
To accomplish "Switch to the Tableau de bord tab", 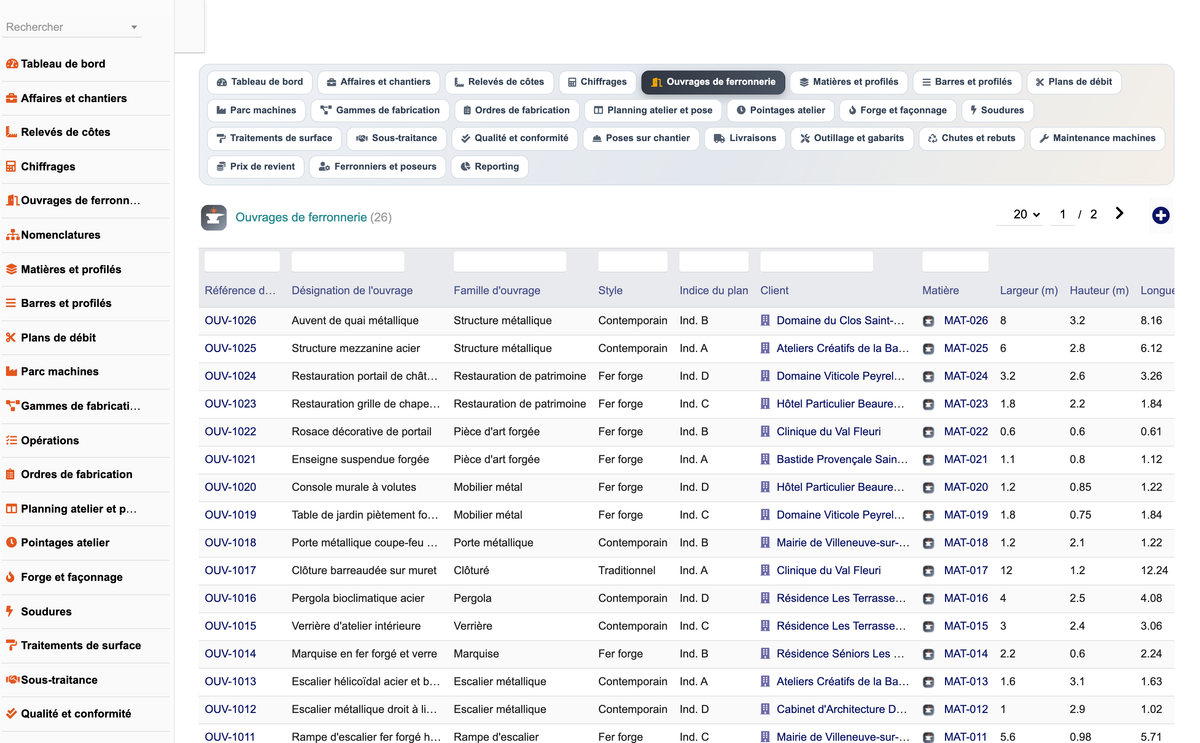I will coord(260,82).
